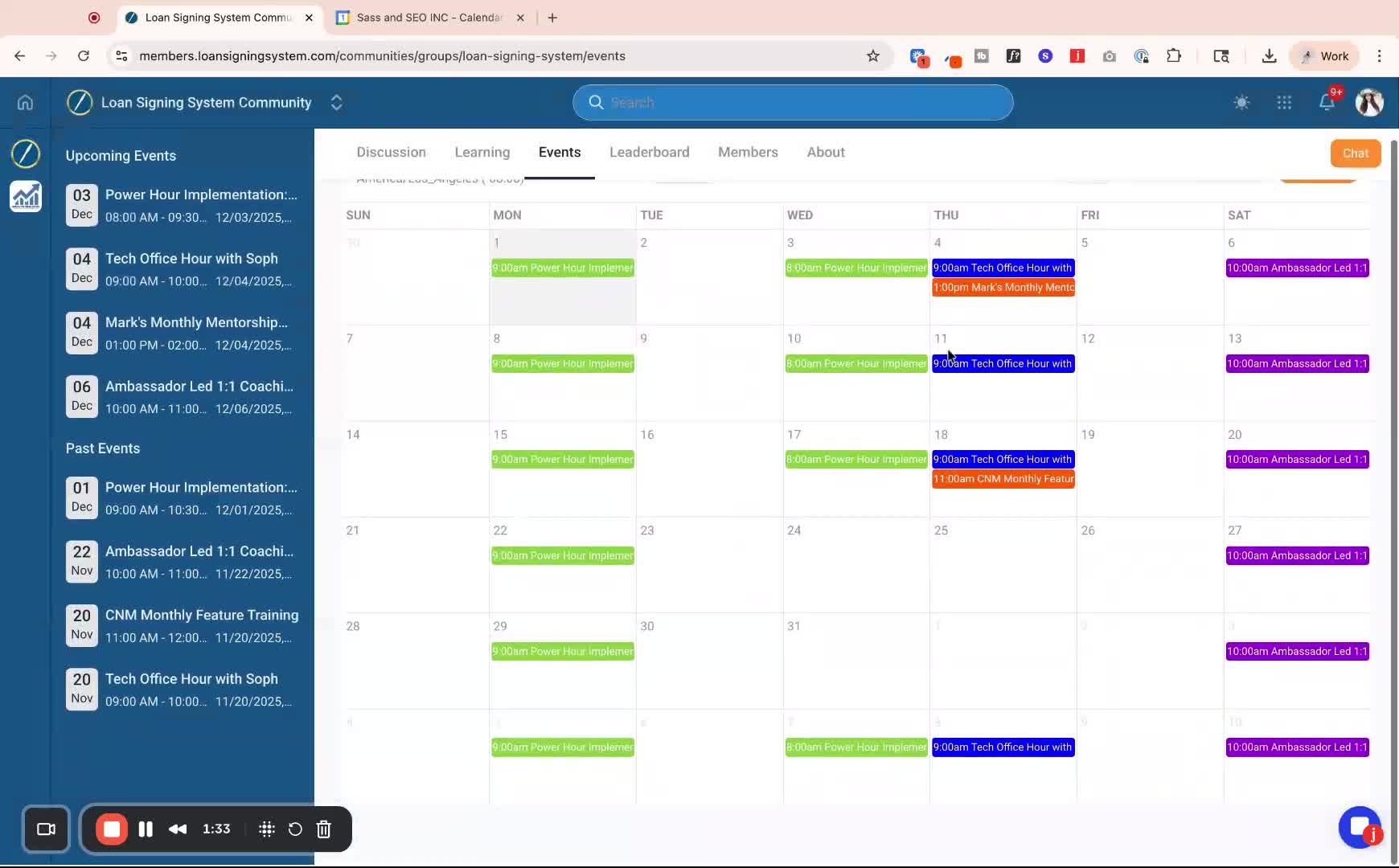Open Mark's Monthly Mentorship in Upcoming Events
The height and width of the screenshot is (868, 1399).
pos(183,333)
